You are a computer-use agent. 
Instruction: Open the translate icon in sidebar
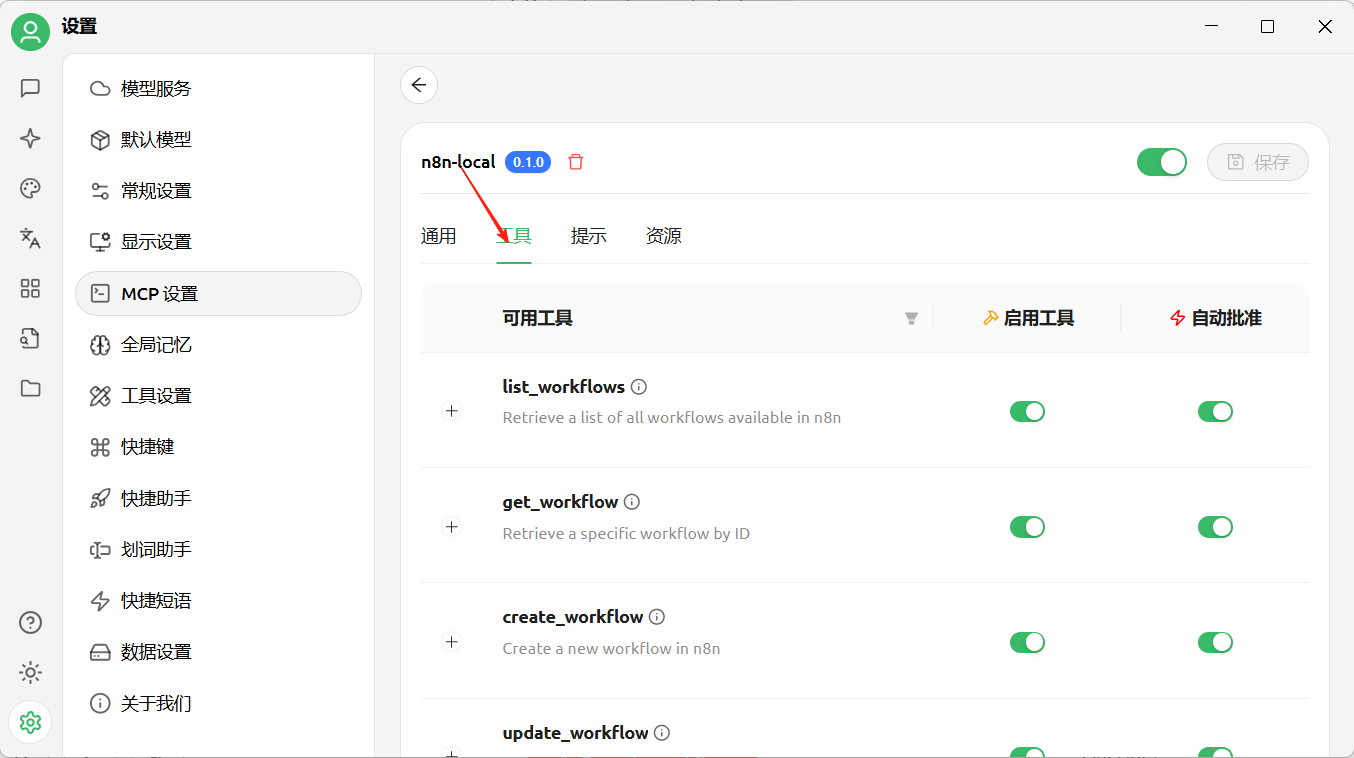point(30,238)
